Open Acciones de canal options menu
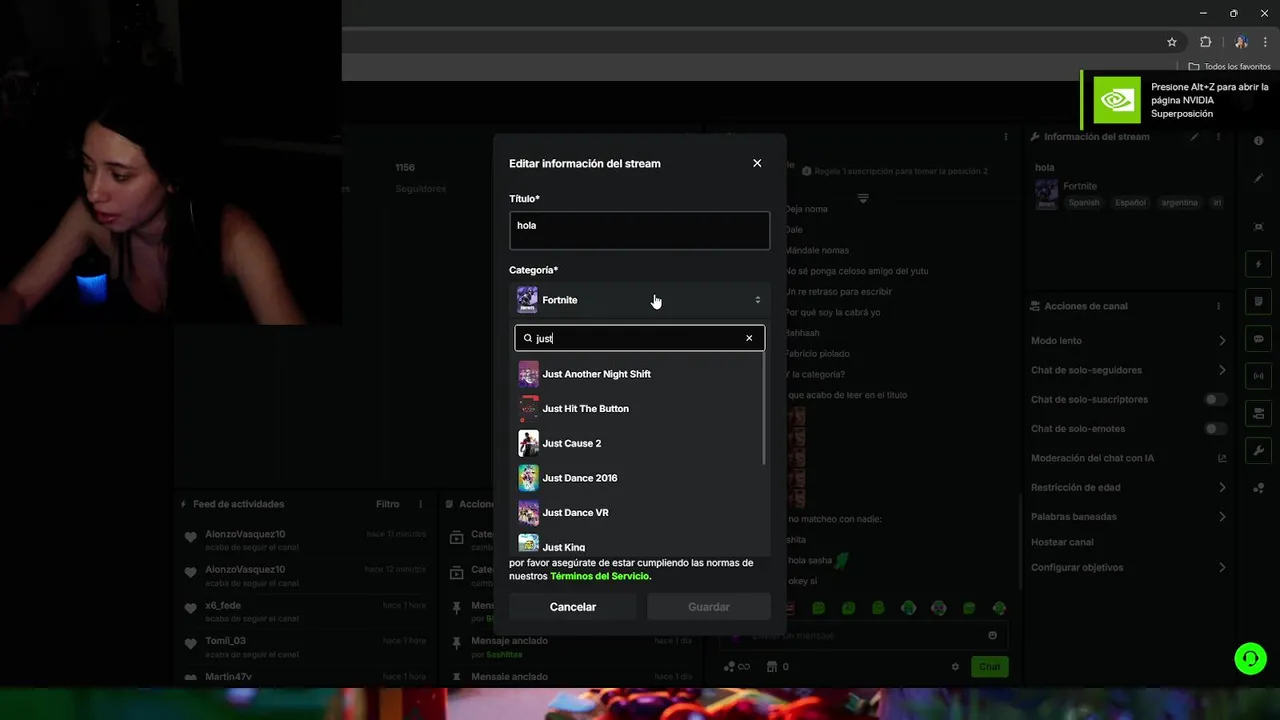This screenshot has height=720, width=1280. (x=1218, y=306)
